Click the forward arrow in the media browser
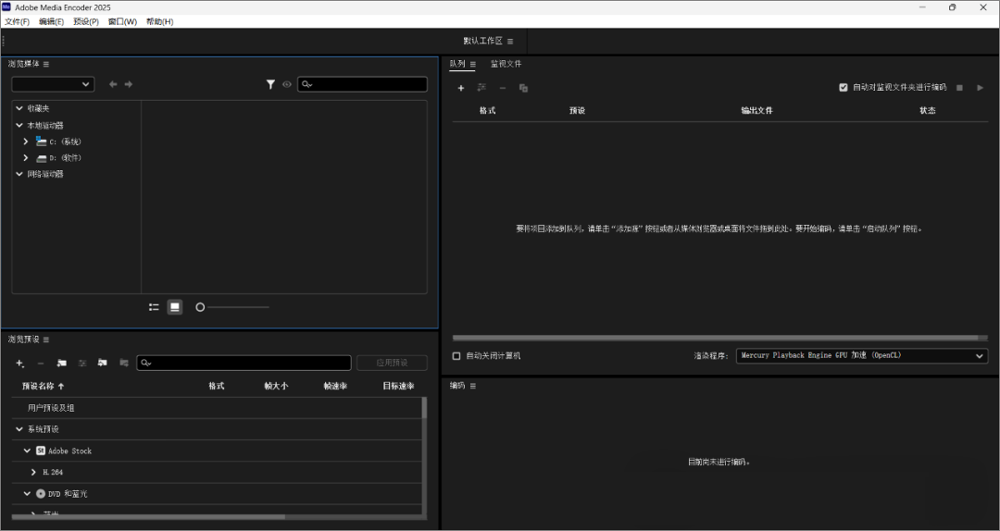Viewport: 1000px width, 531px height. point(128,84)
